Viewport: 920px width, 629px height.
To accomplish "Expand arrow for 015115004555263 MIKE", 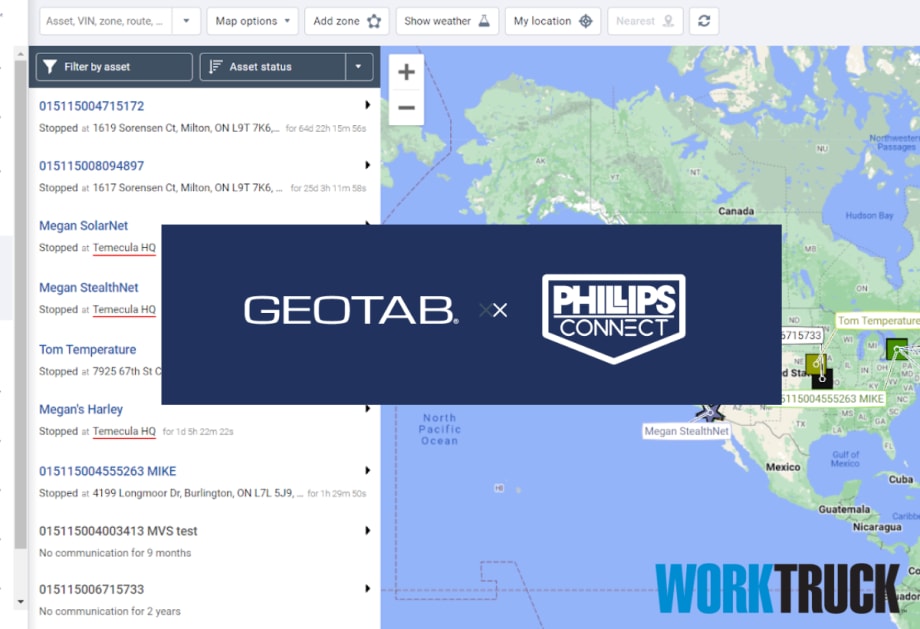I will tap(367, 470).
